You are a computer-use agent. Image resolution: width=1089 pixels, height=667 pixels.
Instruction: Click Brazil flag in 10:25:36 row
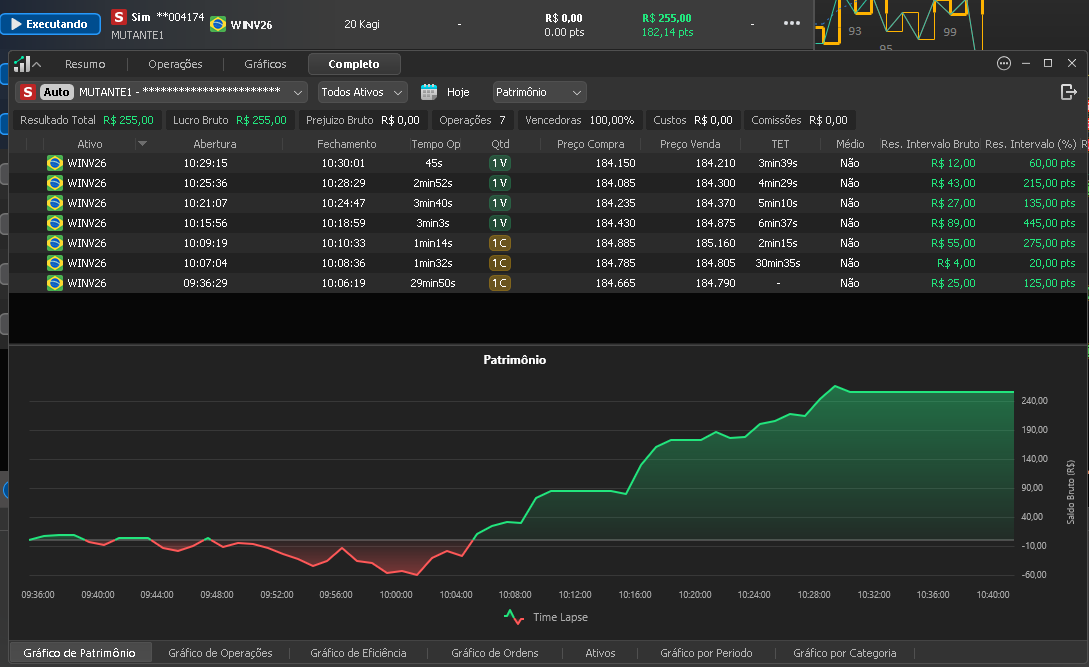pos(55,183)
